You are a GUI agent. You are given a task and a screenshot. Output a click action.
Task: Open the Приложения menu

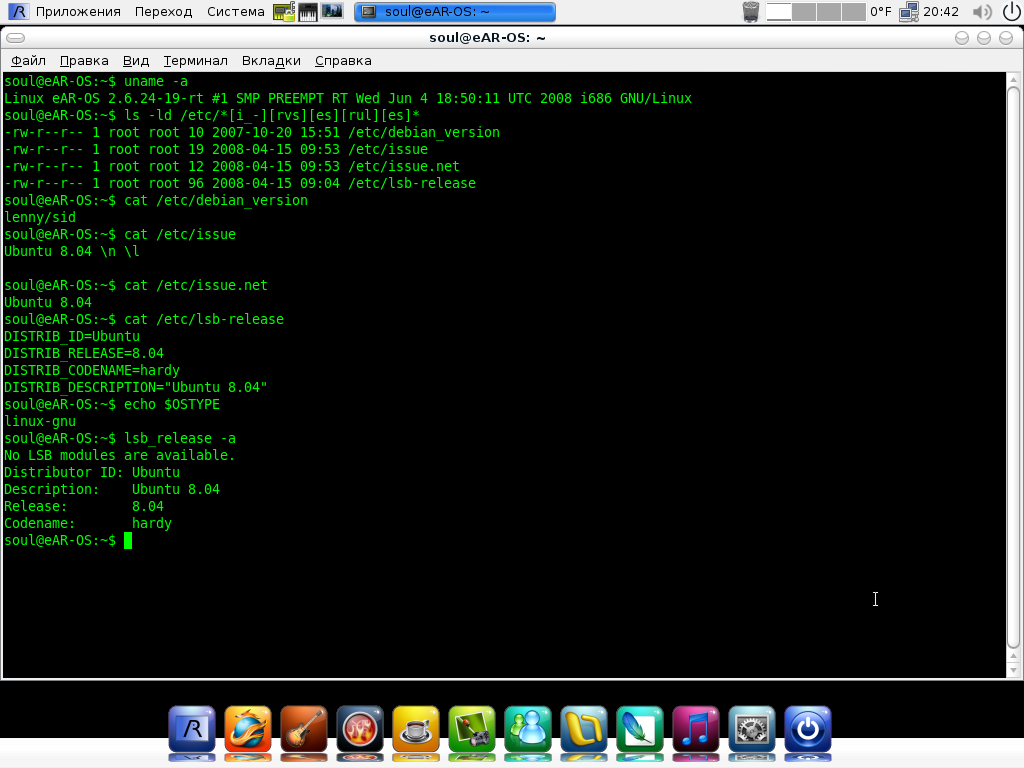[78, 12]
